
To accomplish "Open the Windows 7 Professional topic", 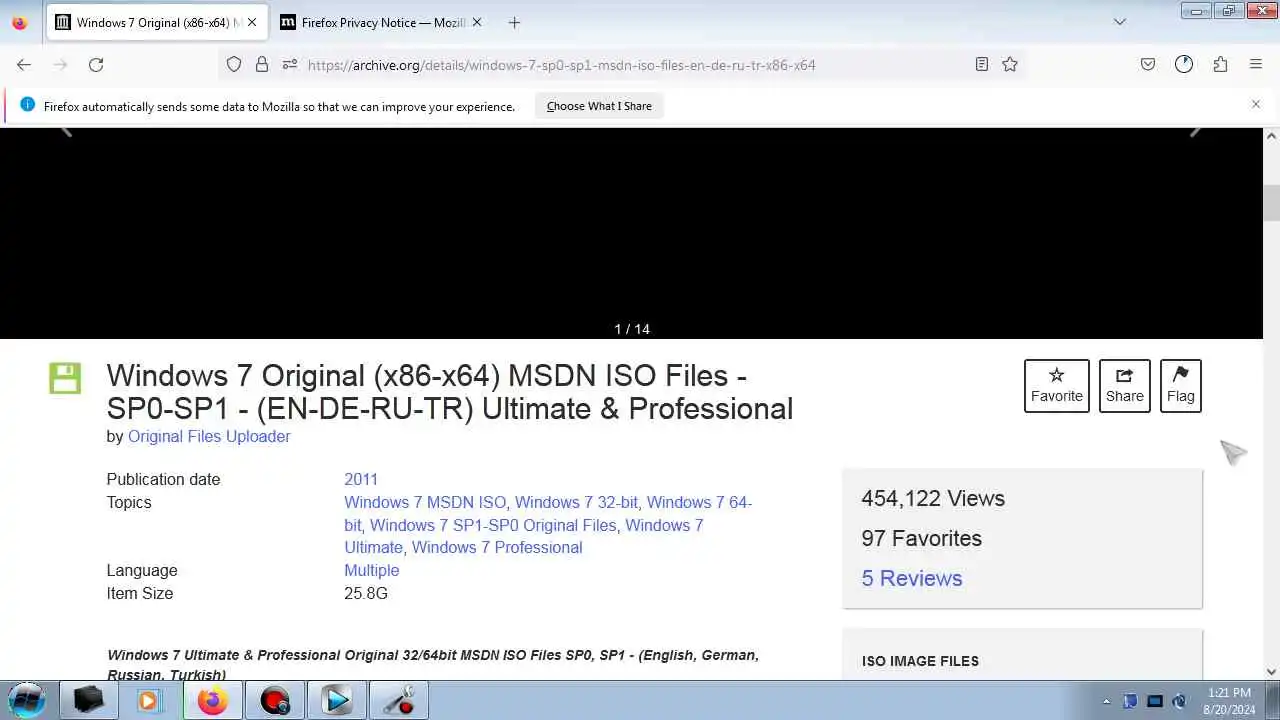I will coord(497,547).
